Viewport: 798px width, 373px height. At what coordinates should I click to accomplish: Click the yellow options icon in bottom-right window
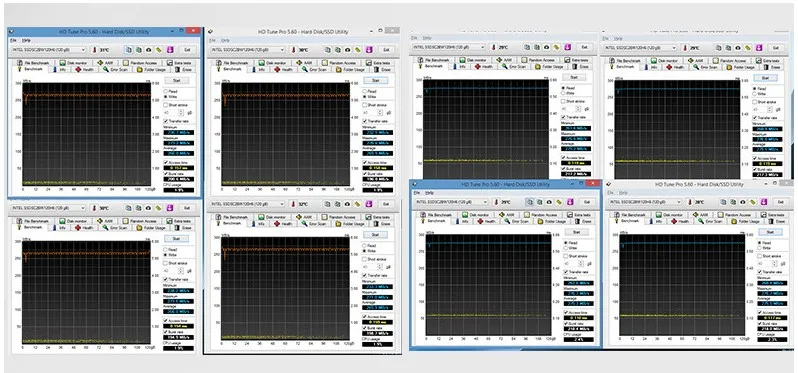coord(754,202)
